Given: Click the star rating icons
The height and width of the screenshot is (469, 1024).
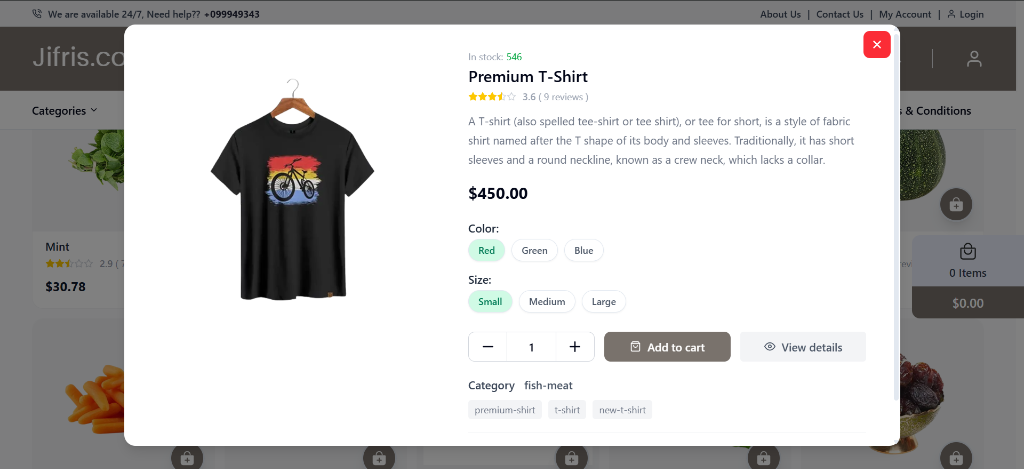Looking at the screenshot, I should pyautogui.click(x=492, y=97).
